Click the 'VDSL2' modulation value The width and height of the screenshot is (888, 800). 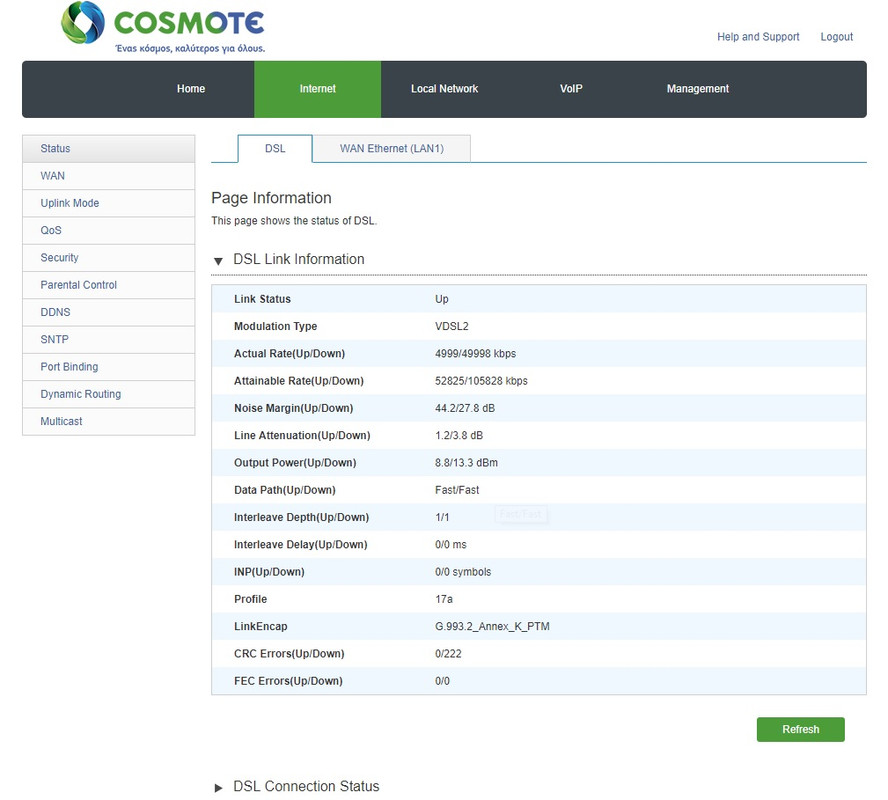point(452,326)
